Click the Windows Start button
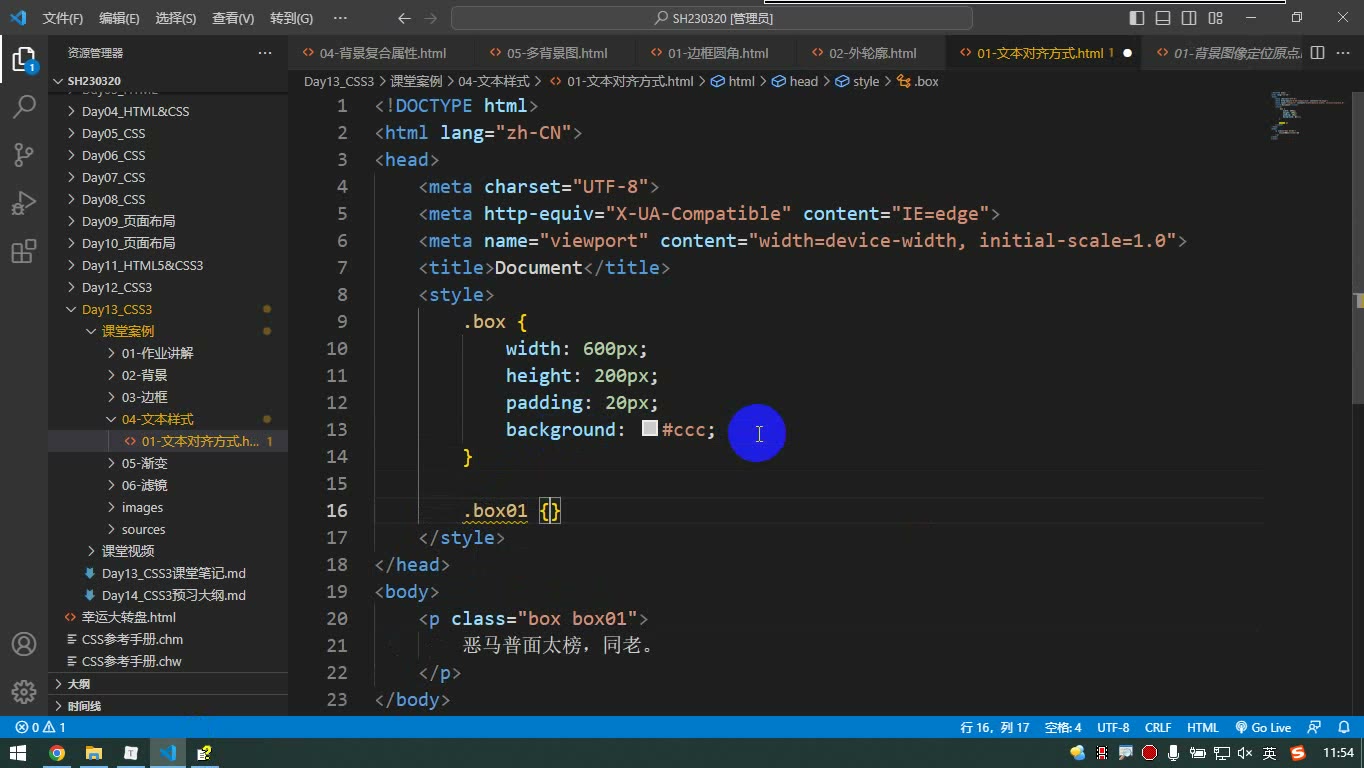This screenshot has height=768, width=1364. coord(17,753)
